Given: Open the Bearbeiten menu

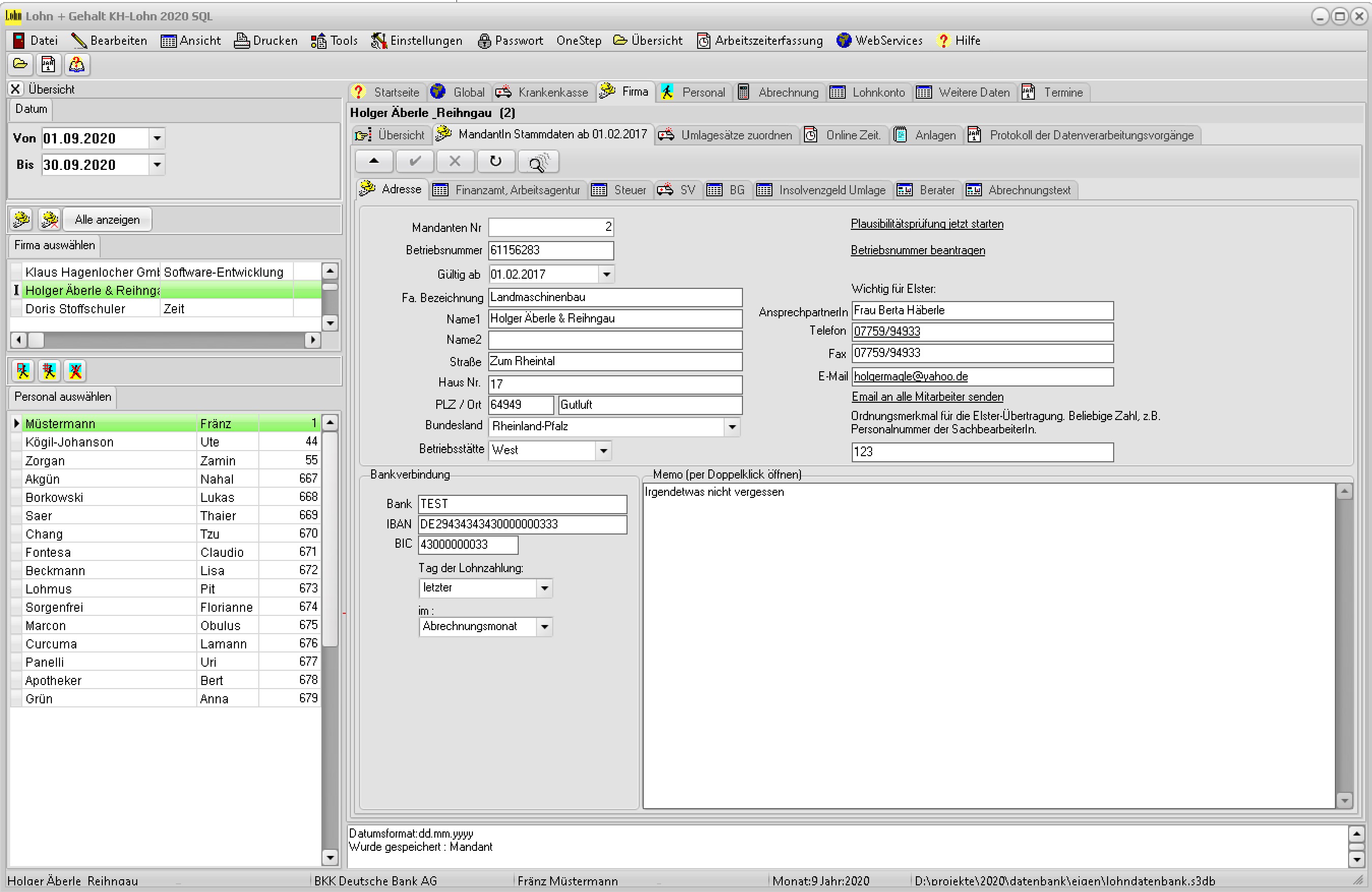Looking at the screenshot, I should (x=109, y=40).
